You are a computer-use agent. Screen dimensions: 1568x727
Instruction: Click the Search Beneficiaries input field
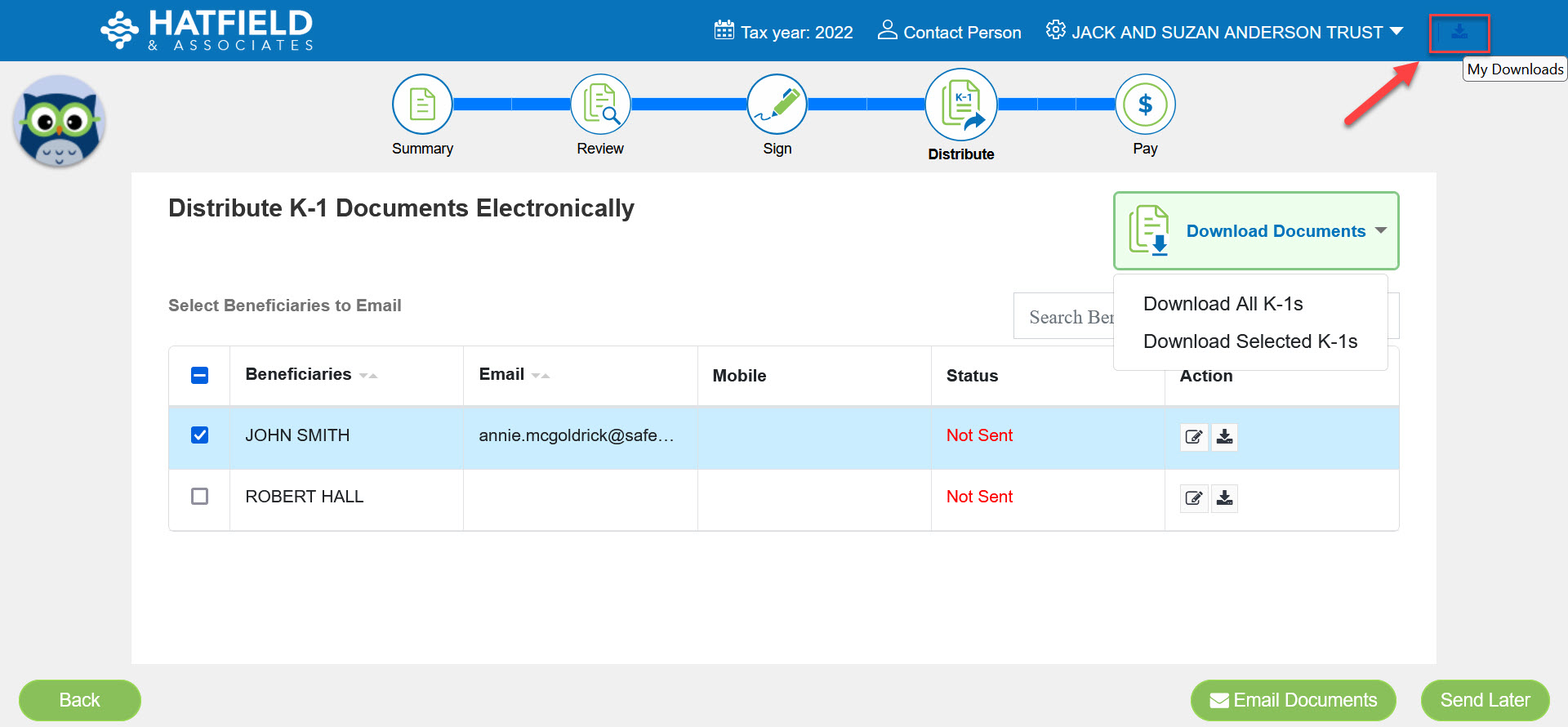coord(1063,317)
